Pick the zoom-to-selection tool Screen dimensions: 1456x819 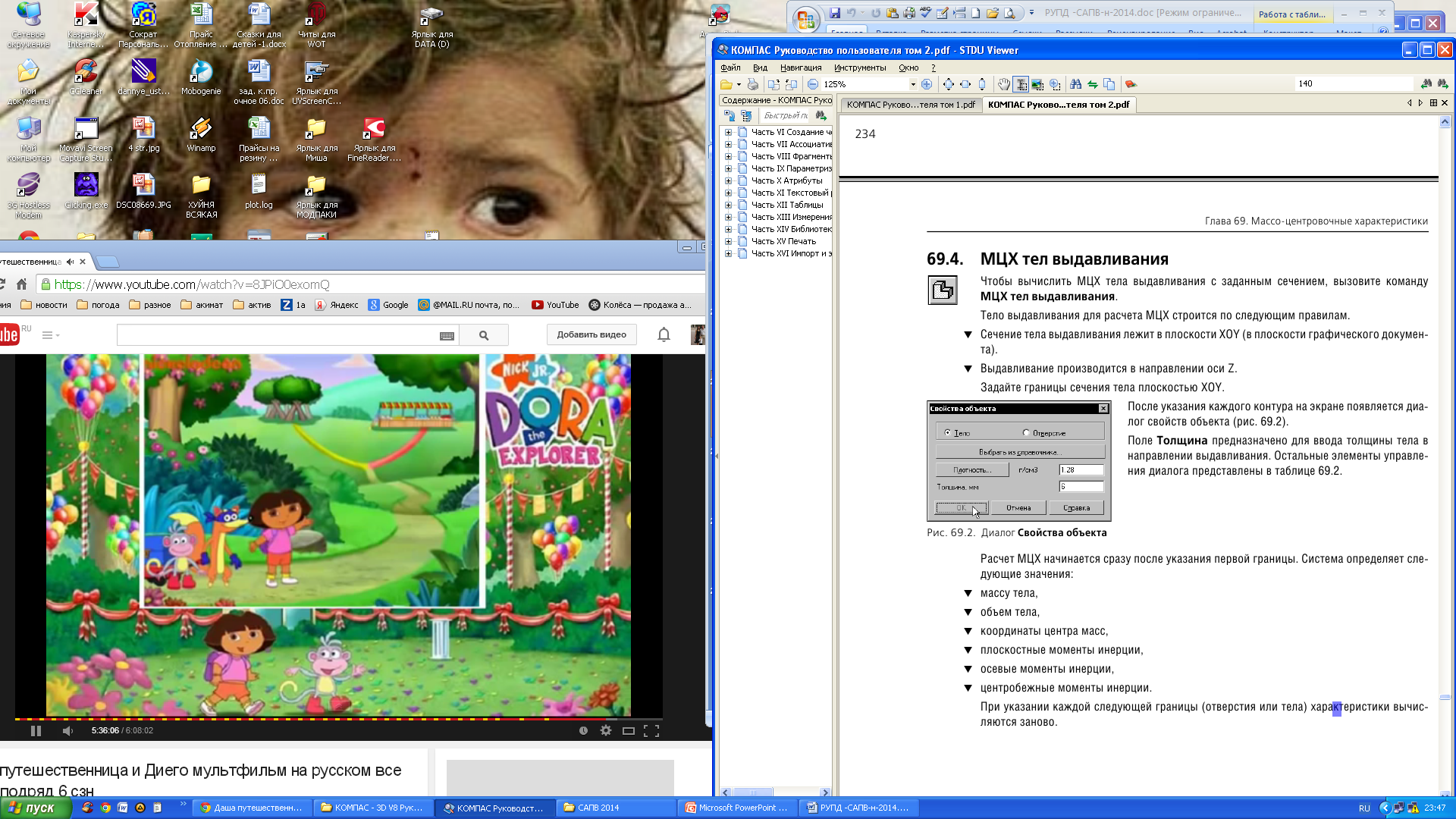pos(1055,84)
